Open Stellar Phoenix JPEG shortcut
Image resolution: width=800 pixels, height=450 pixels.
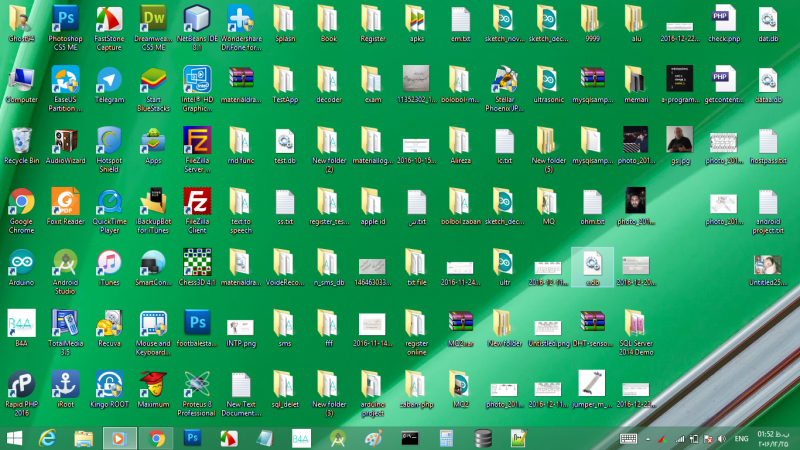[504, 89]
